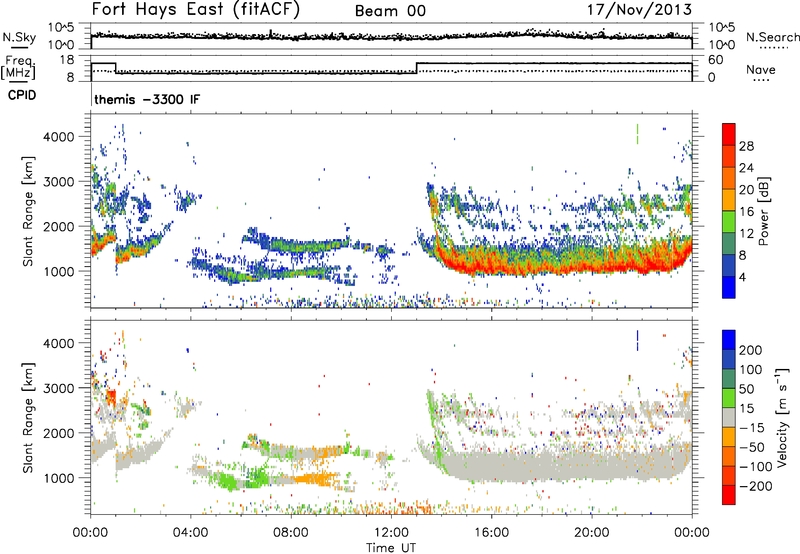Viewport: 800px width, 554px height.
Task: Click the 'Slant Range [km]' label of velocity panel
Action: click(28, 417)
